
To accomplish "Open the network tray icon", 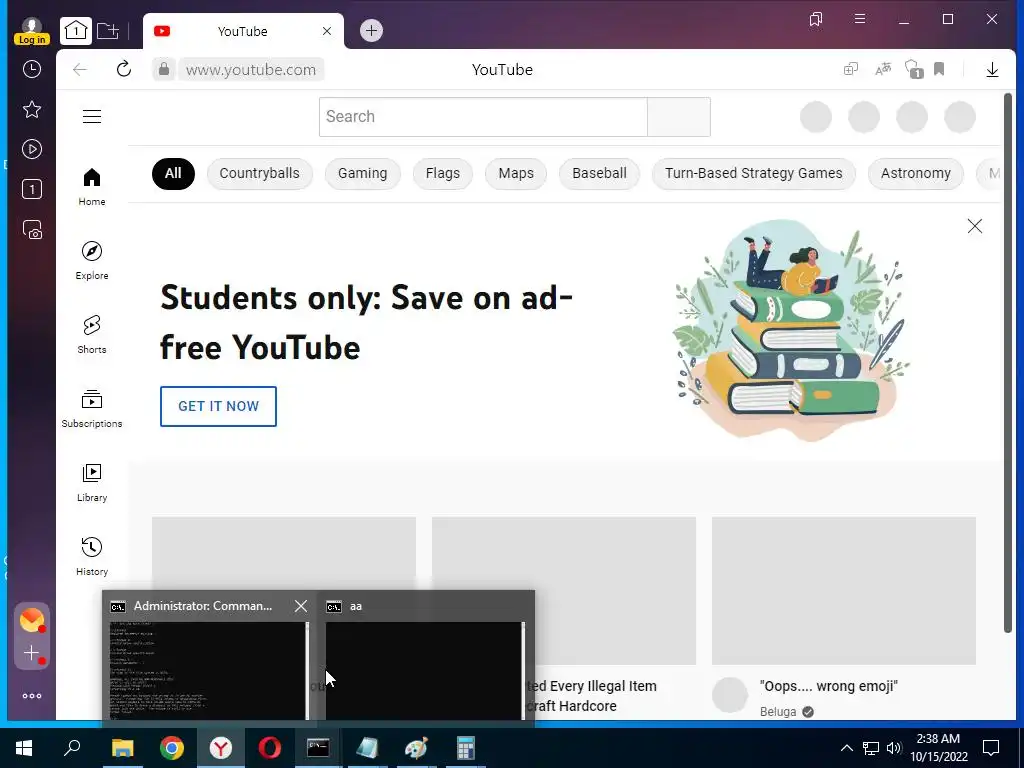I will (x=871, y=748).
